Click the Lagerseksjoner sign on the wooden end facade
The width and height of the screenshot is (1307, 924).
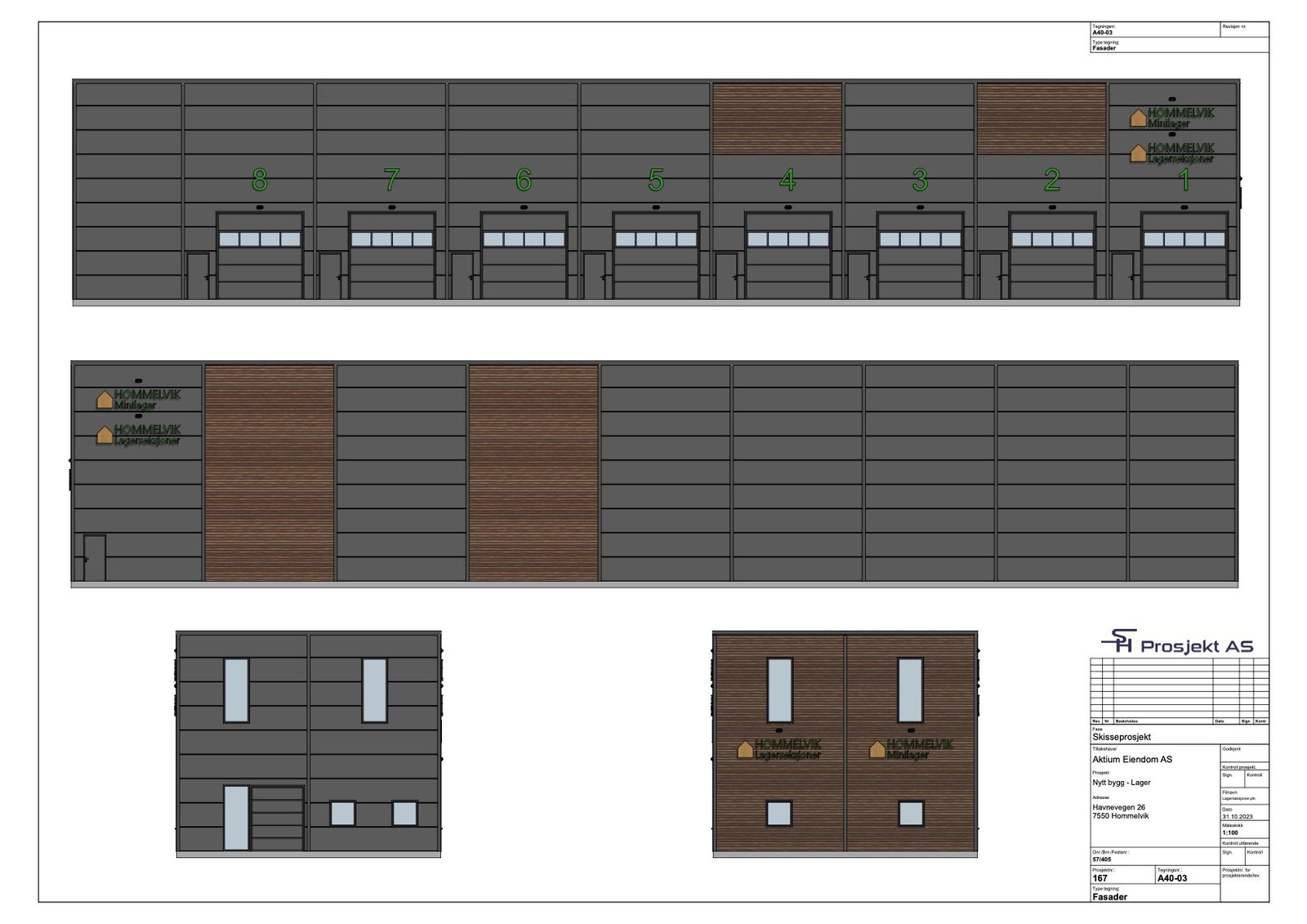pyautogui.click(x=779, y=749)
